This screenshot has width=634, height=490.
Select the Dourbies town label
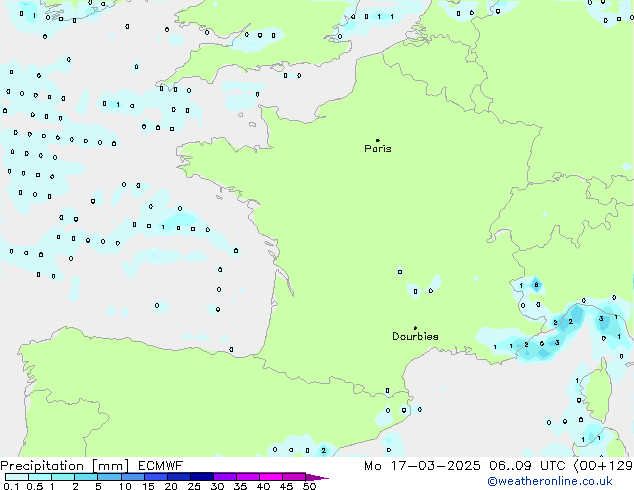(x=415, y=336)
